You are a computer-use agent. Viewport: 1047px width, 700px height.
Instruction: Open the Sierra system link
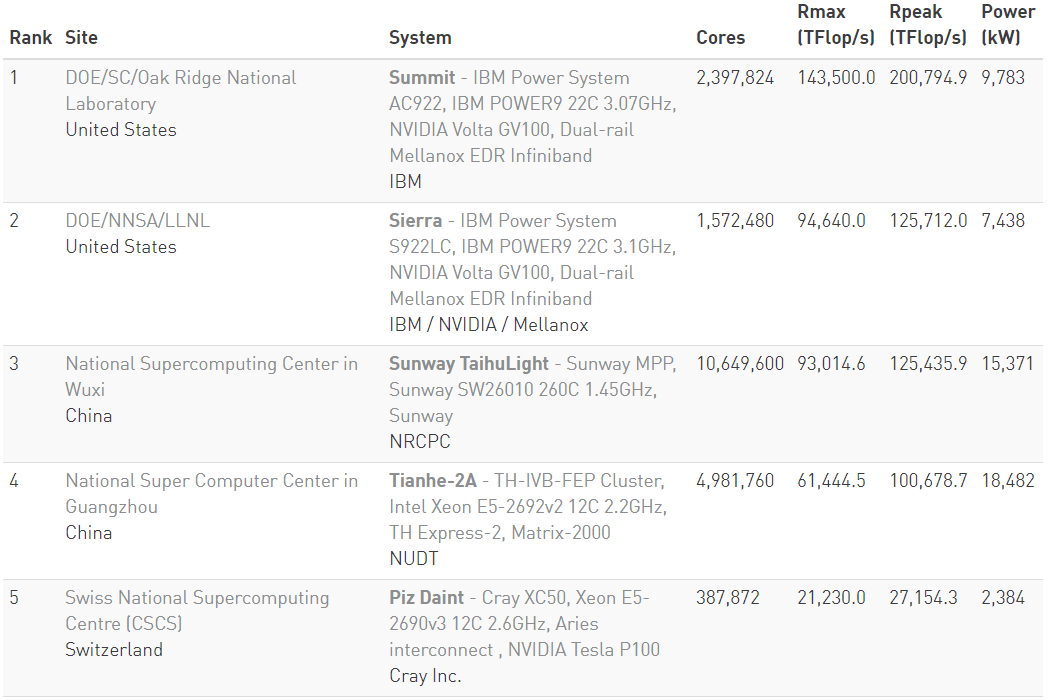pos(415,220)
